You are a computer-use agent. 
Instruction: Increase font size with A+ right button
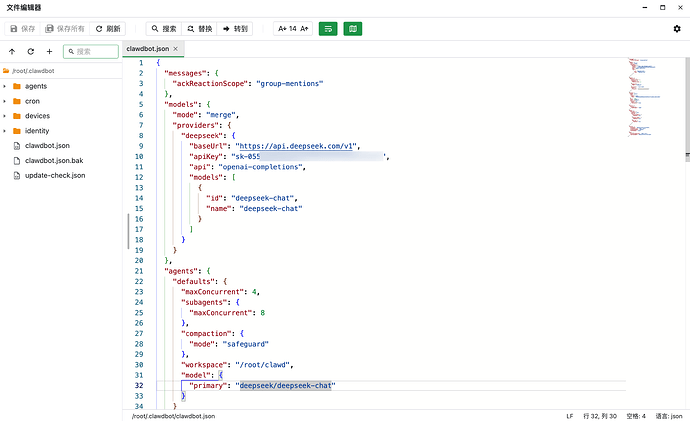[304, 29]
